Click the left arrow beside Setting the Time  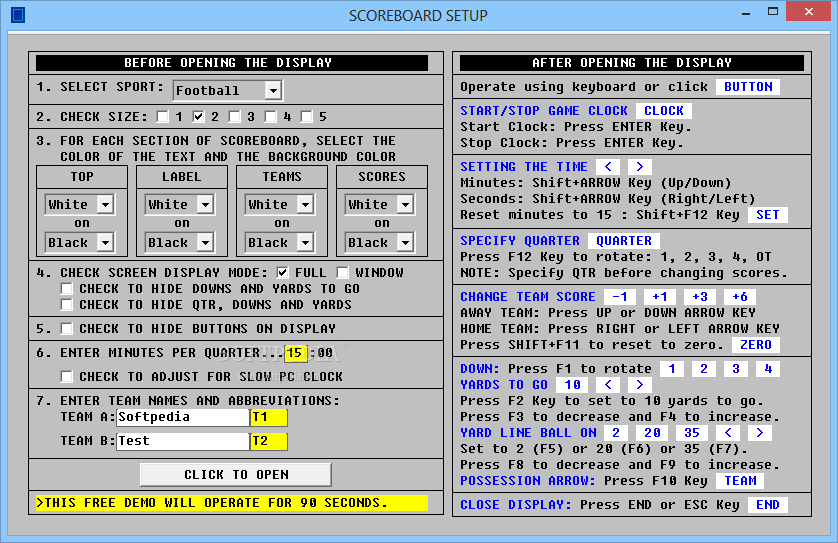(x=608, y=167)
